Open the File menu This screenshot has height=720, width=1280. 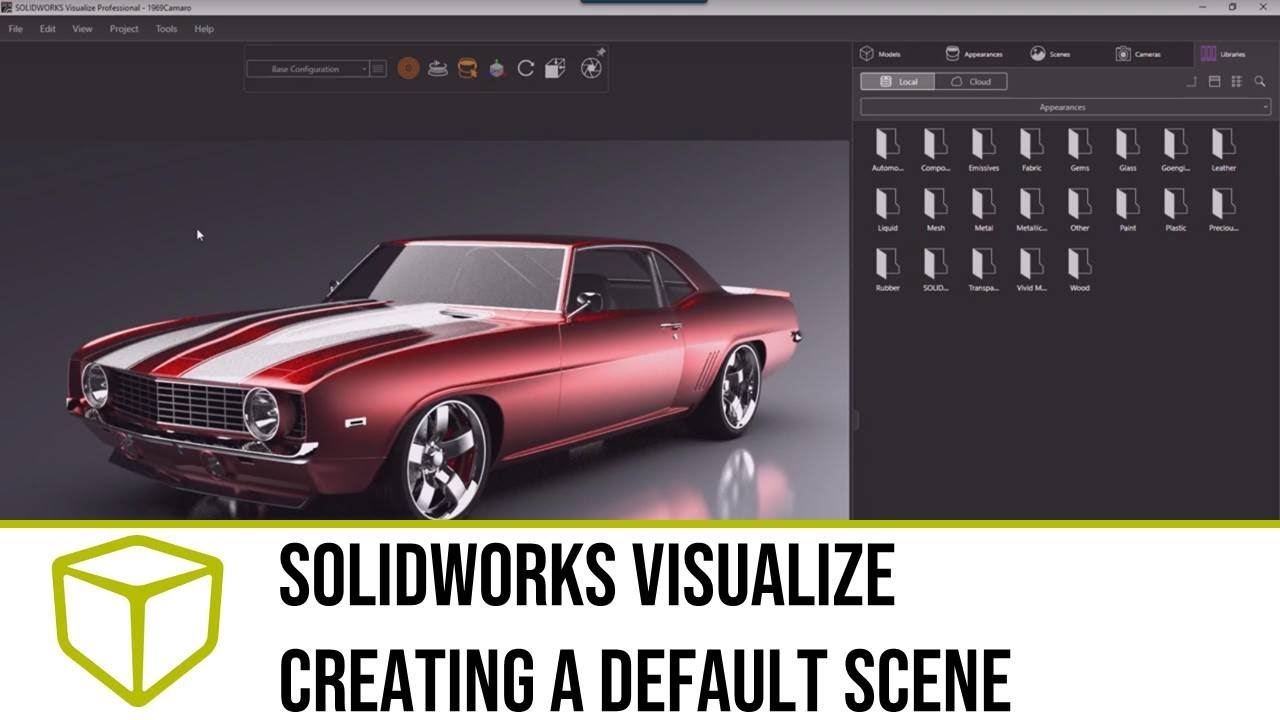(15, 29)
